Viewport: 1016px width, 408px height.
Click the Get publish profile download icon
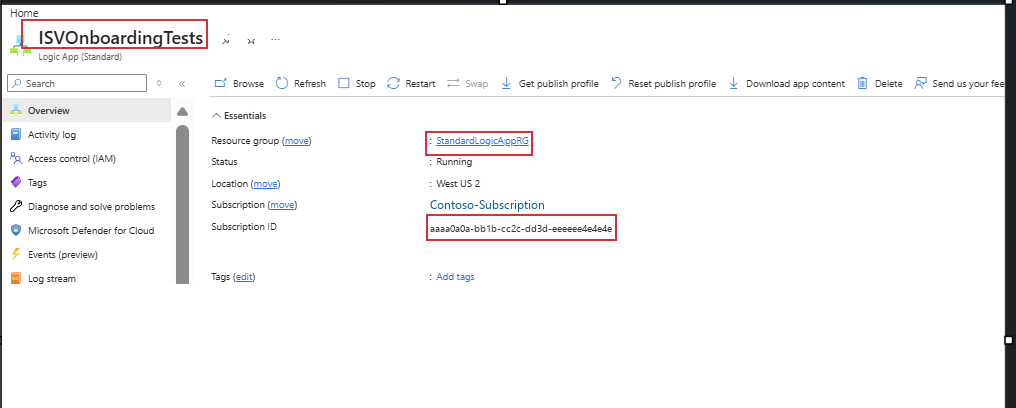pos(507,84)
